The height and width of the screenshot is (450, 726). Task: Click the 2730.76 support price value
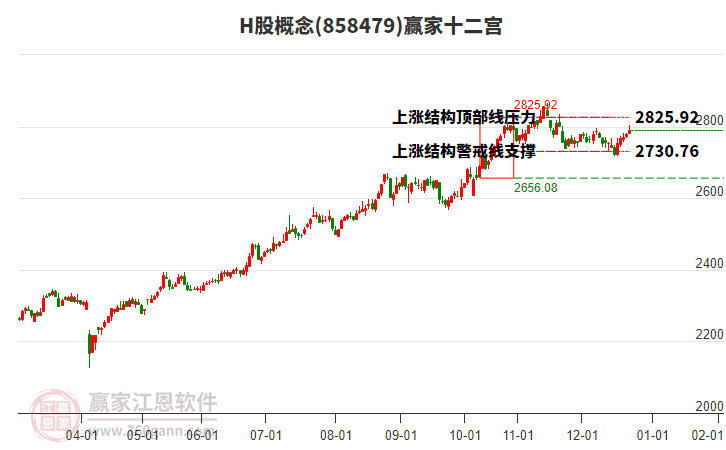click(x=667, y=151)
